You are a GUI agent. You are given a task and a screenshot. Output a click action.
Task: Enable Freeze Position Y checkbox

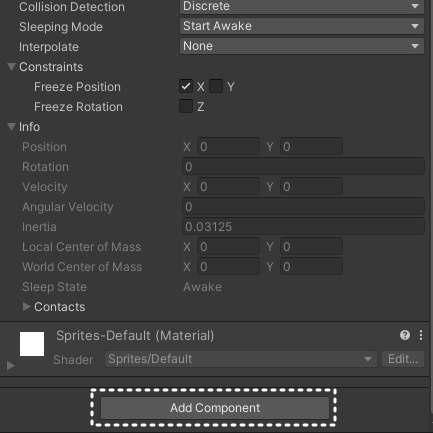click(216, 86)
